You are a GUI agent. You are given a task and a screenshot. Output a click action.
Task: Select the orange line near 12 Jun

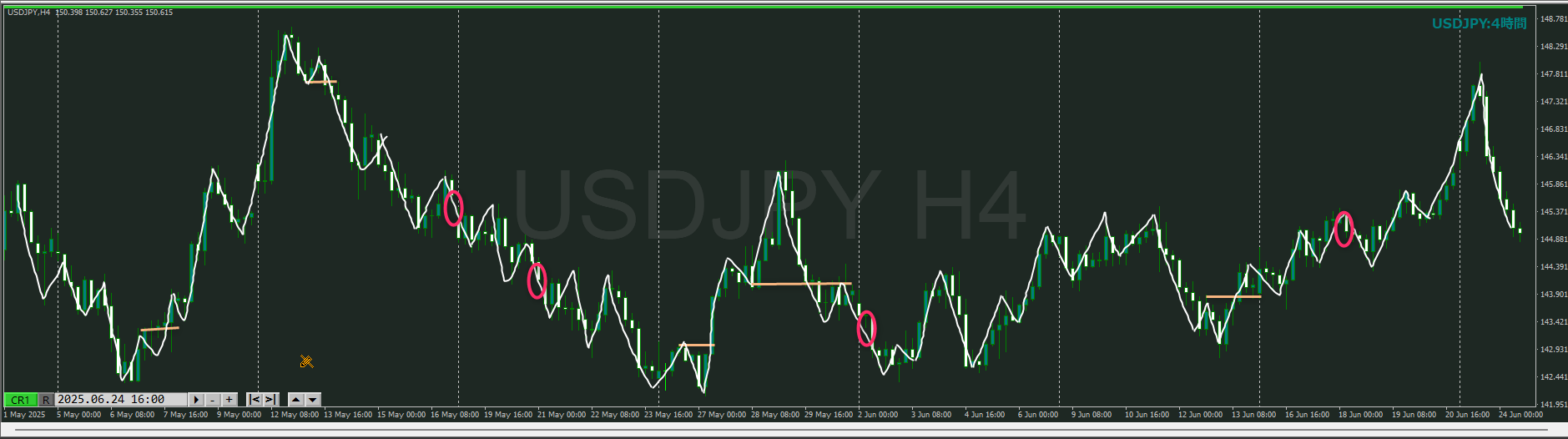[1233, 296]
